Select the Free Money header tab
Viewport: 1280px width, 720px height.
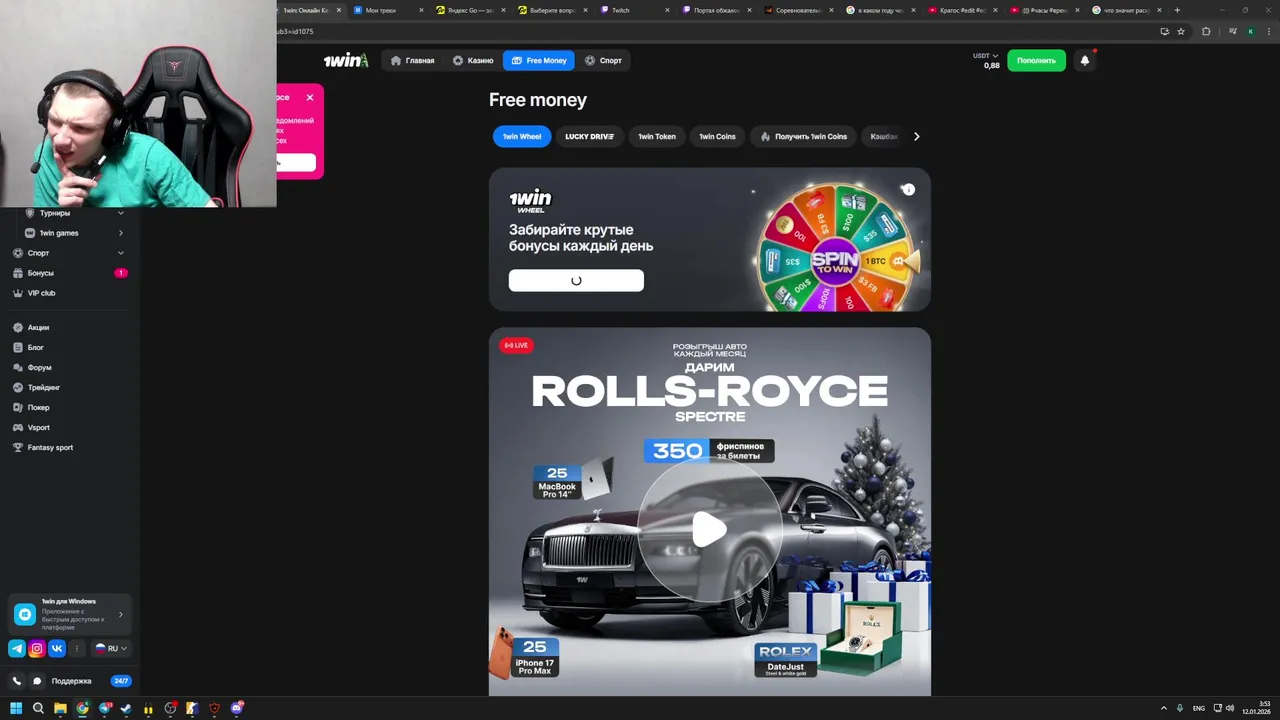click(539, 60)
